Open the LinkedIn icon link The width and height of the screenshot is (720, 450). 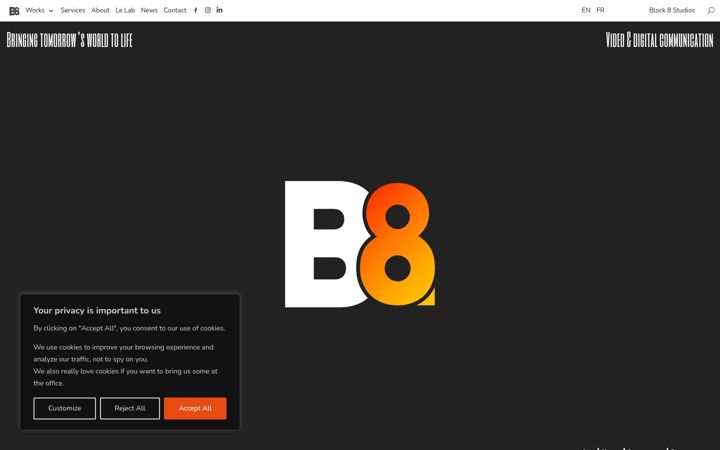[x=219, y=10]
